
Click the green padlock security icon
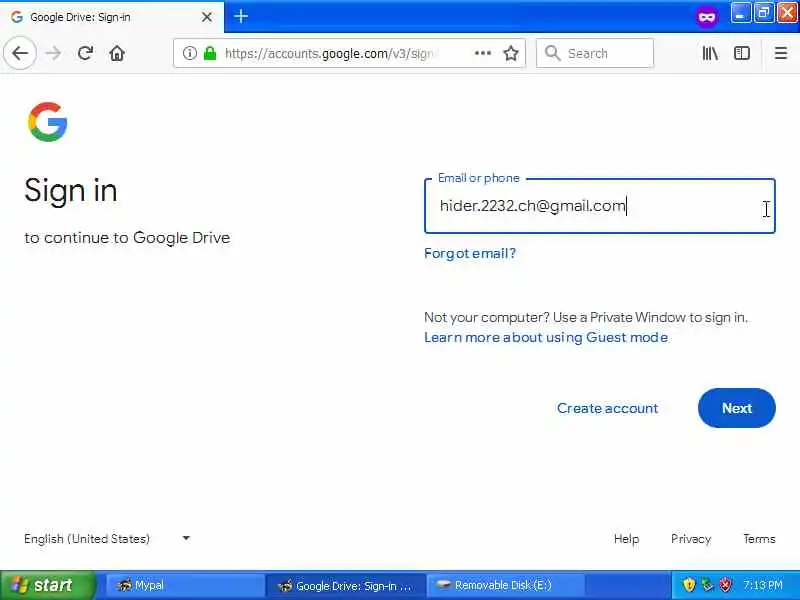click(210, 53)
